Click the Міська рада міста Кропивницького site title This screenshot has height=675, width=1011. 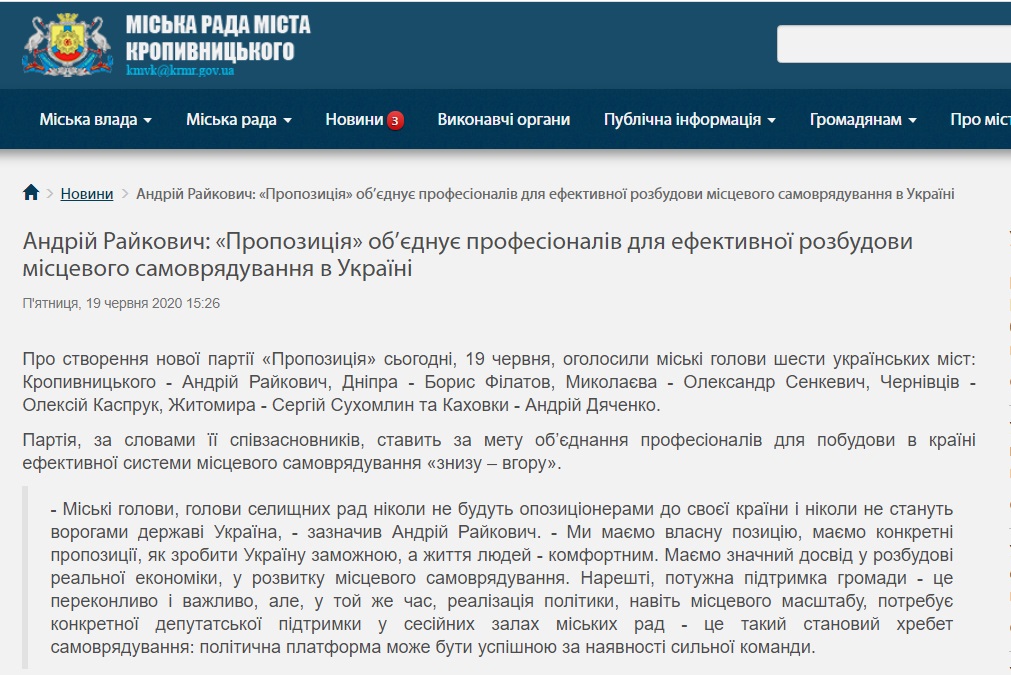217,37
